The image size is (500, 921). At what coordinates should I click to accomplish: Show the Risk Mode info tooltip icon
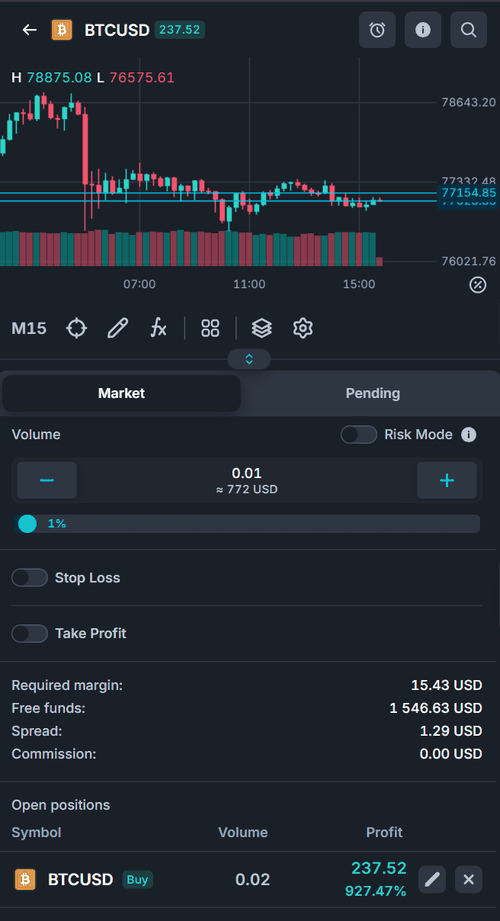tap(468, 435)
